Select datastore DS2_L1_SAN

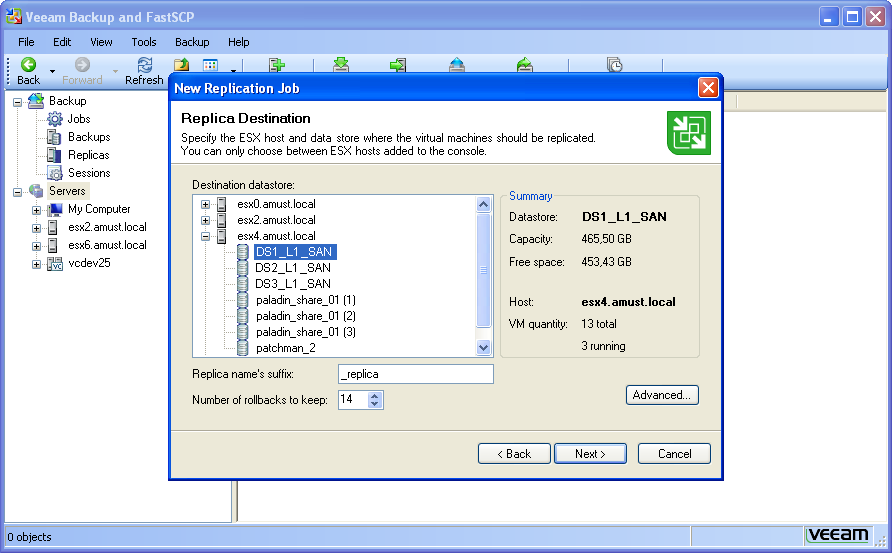point(293,268)
